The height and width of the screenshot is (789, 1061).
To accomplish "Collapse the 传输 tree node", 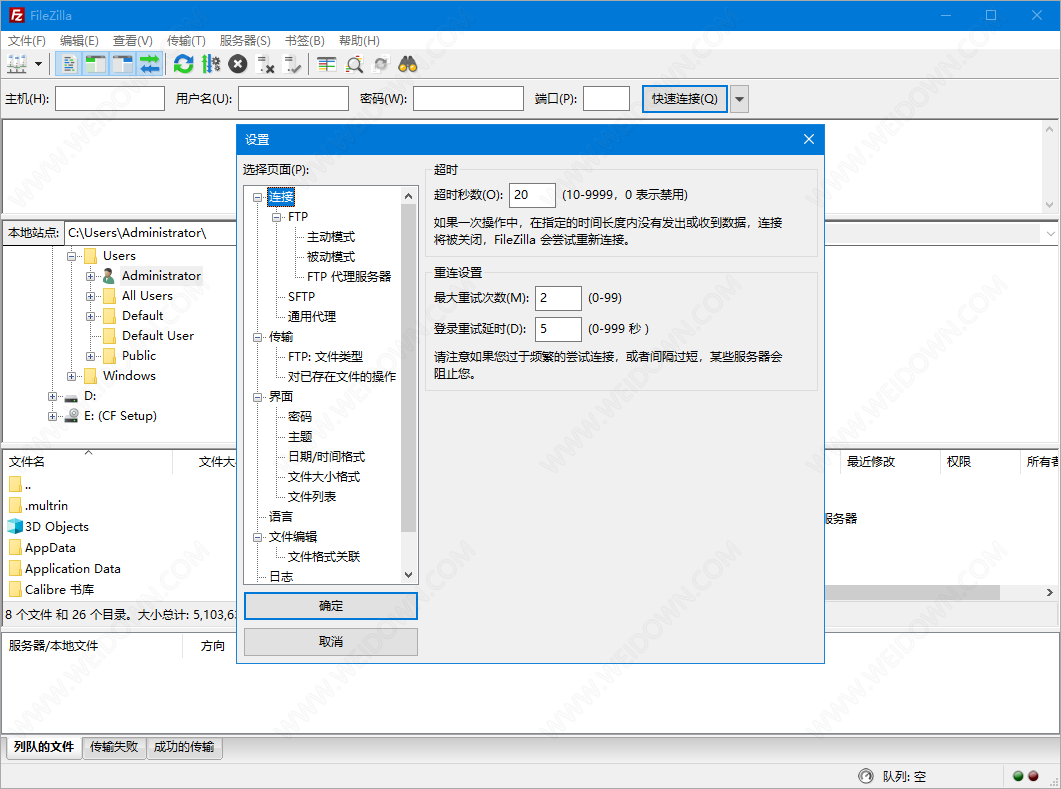I will (x=258, y=337).
